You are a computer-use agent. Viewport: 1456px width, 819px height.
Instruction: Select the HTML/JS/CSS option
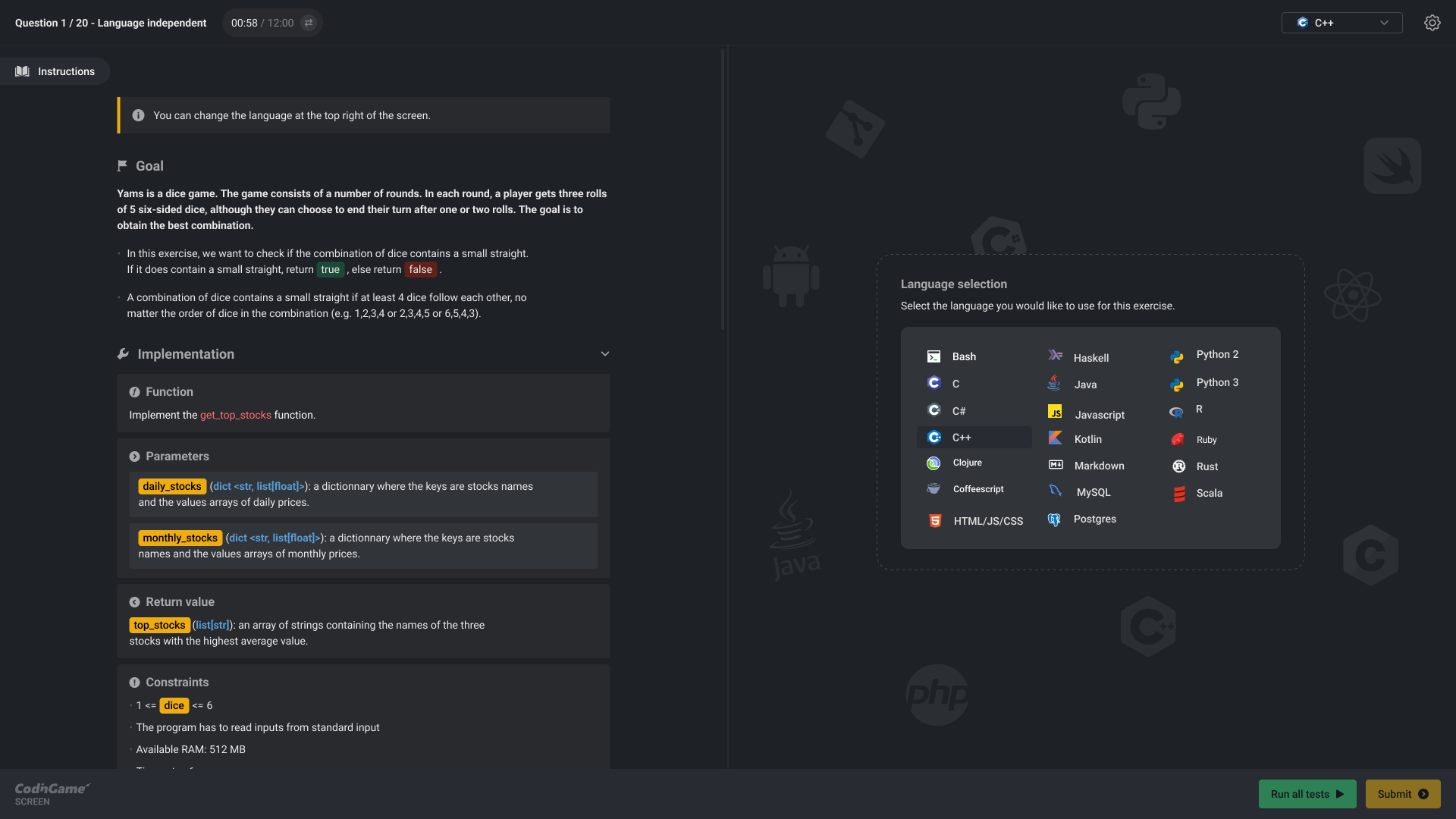(987, 520)
